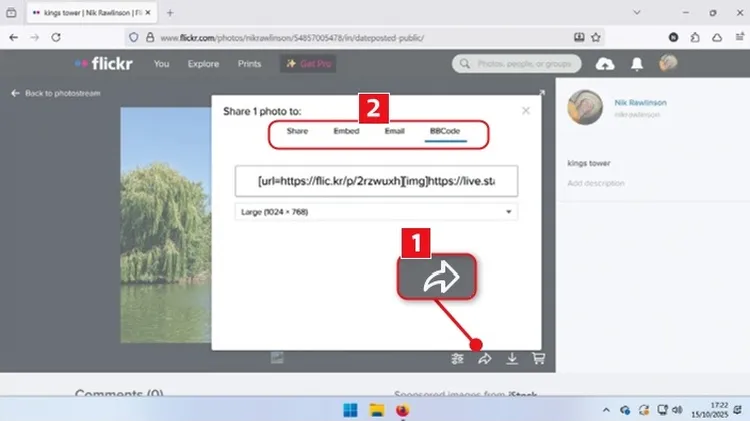Click the photo edit sliders icon
This screenshot has width=750, height=421.
click(458, 358)
